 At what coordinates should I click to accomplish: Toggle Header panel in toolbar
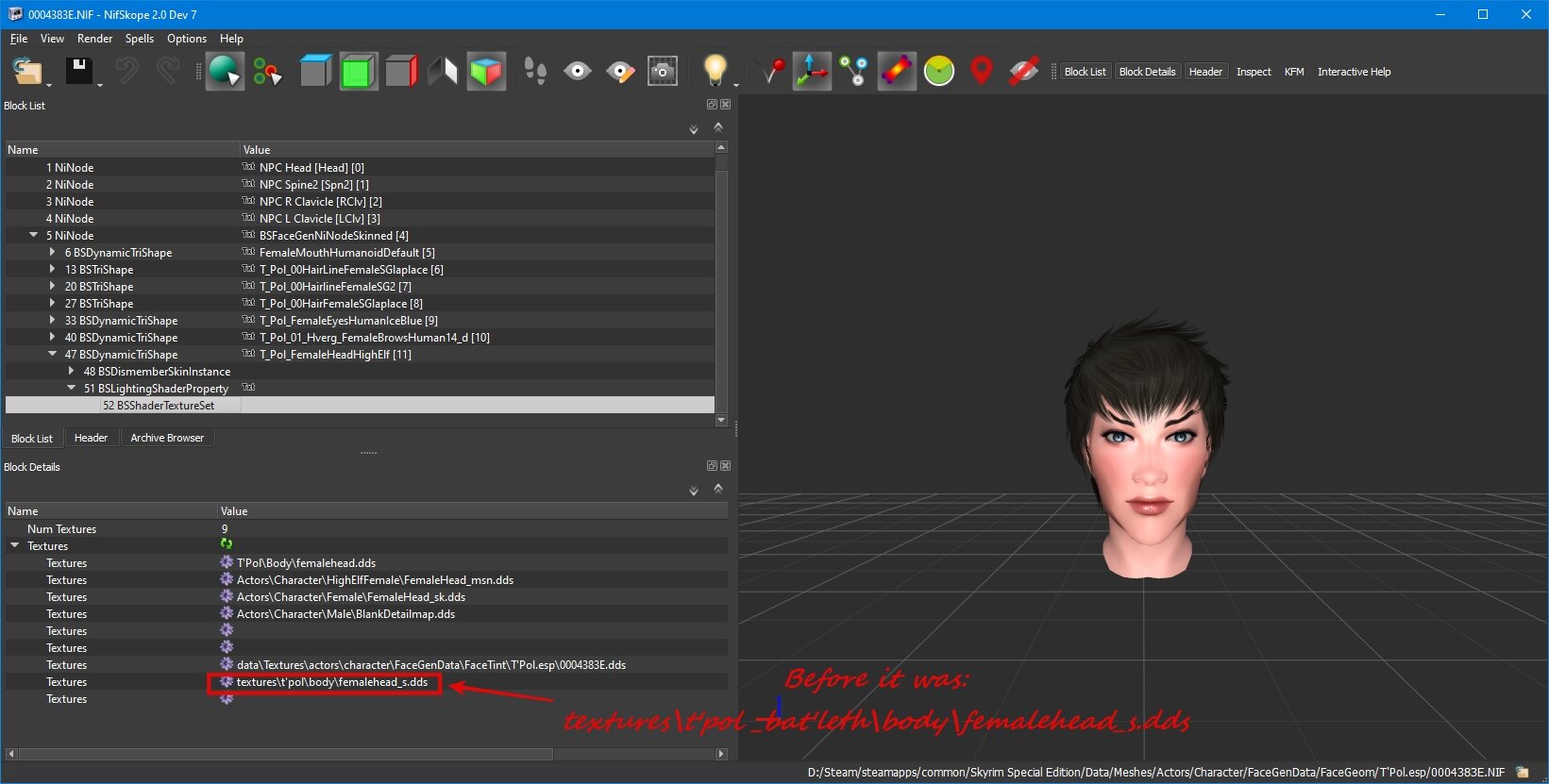click(x=1205, y=72)
